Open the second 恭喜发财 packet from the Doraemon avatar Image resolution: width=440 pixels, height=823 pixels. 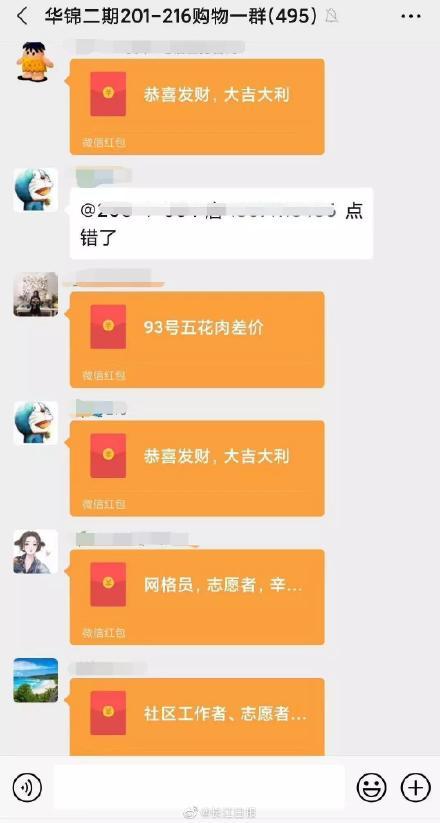(197, 468)
